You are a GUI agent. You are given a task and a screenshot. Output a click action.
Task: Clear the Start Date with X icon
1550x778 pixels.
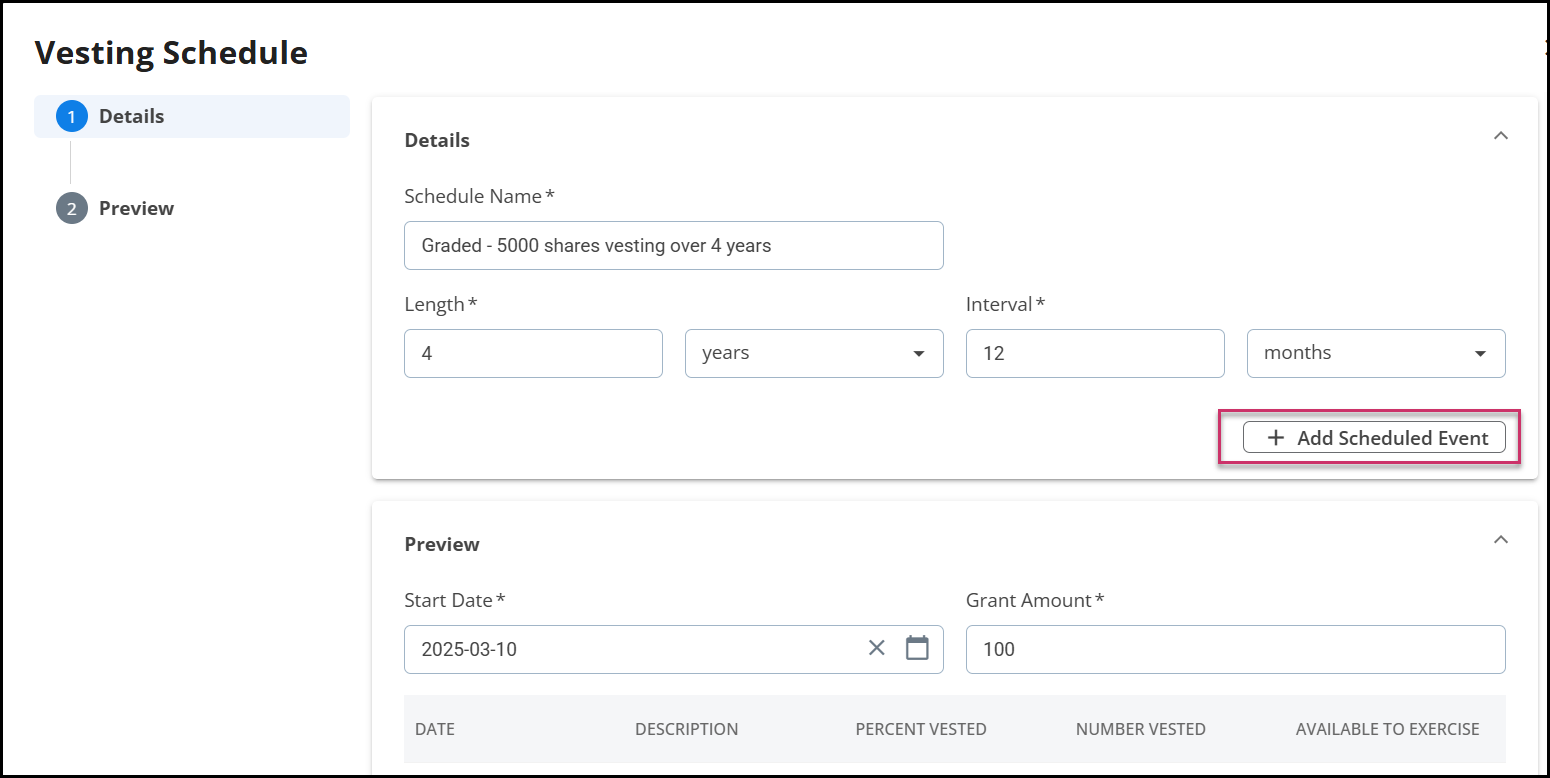point(877,648)
